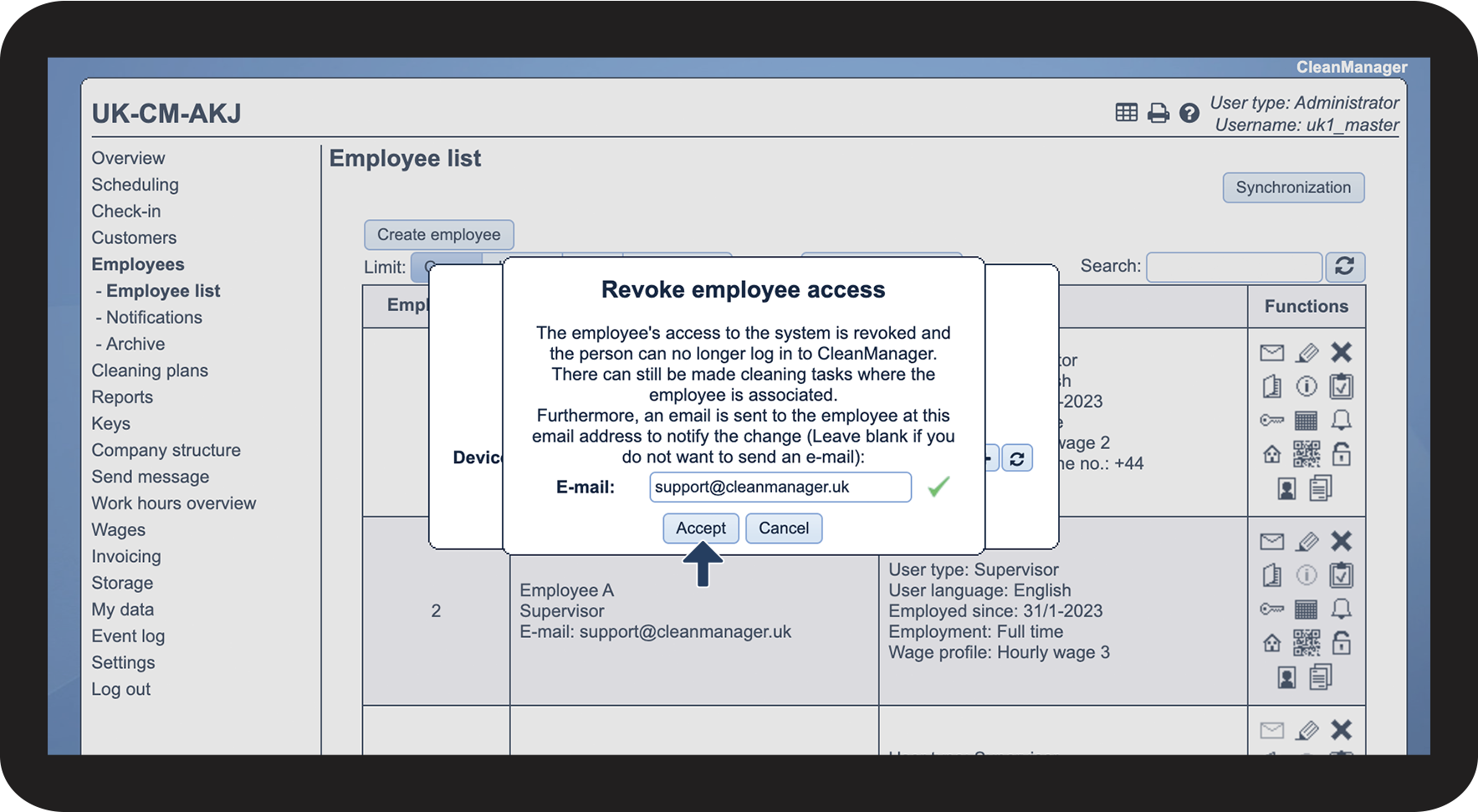Open the help question mark icon

pyautogui.click(x=1189, y=113)
